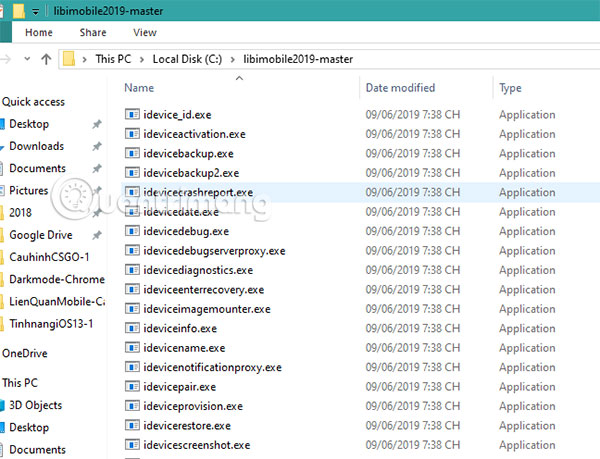The width and height of the screenshot is (600, 459).
Task: Click the Type column header
Action: pos(510,88)
